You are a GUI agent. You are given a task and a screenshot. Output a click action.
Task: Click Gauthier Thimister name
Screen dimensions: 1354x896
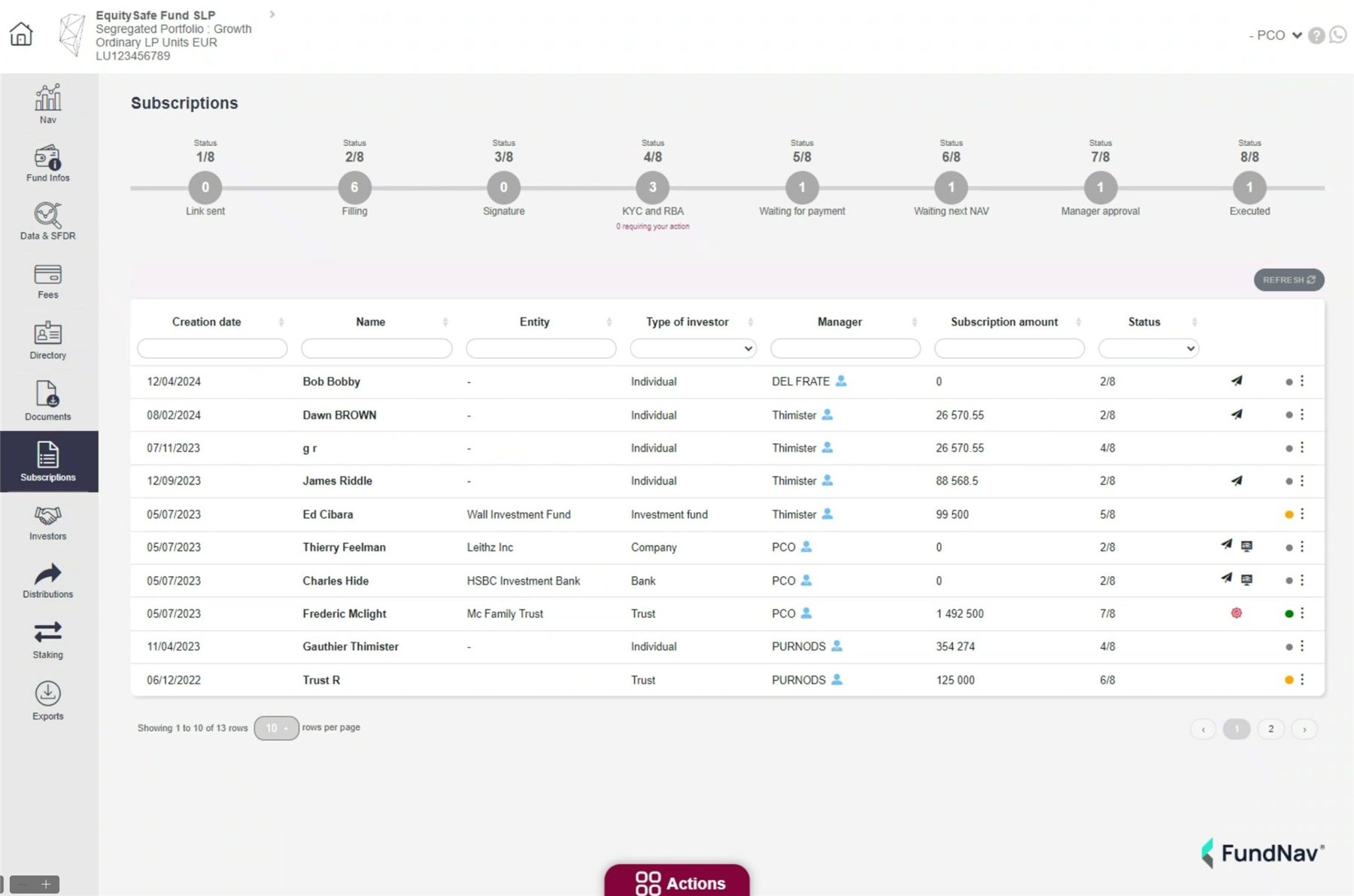coord(351,646)
